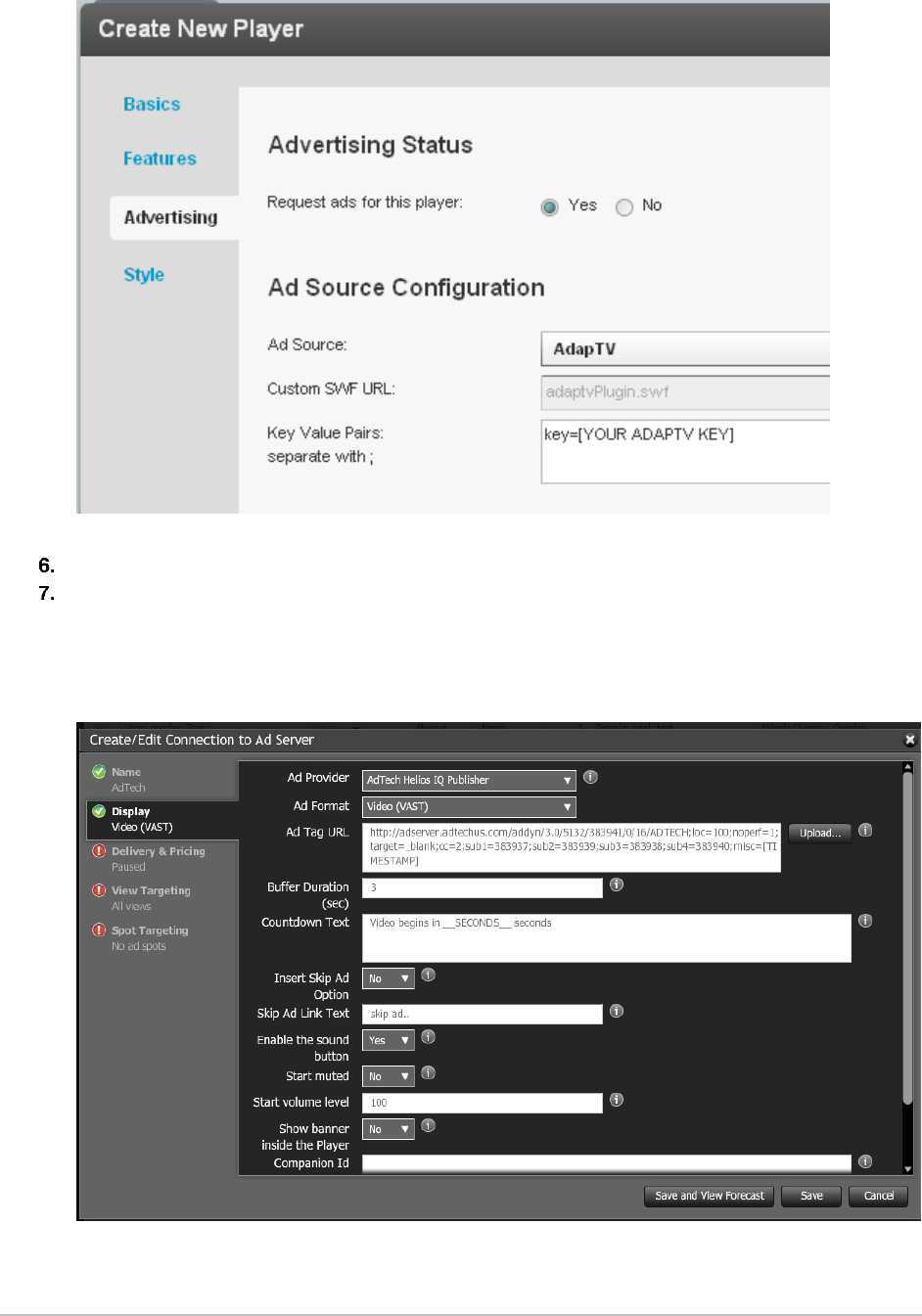Open the Ad Source dropdown showing AdapTV
The width and height of the screenshot is (922, 1316).
[x=685, y=349]
